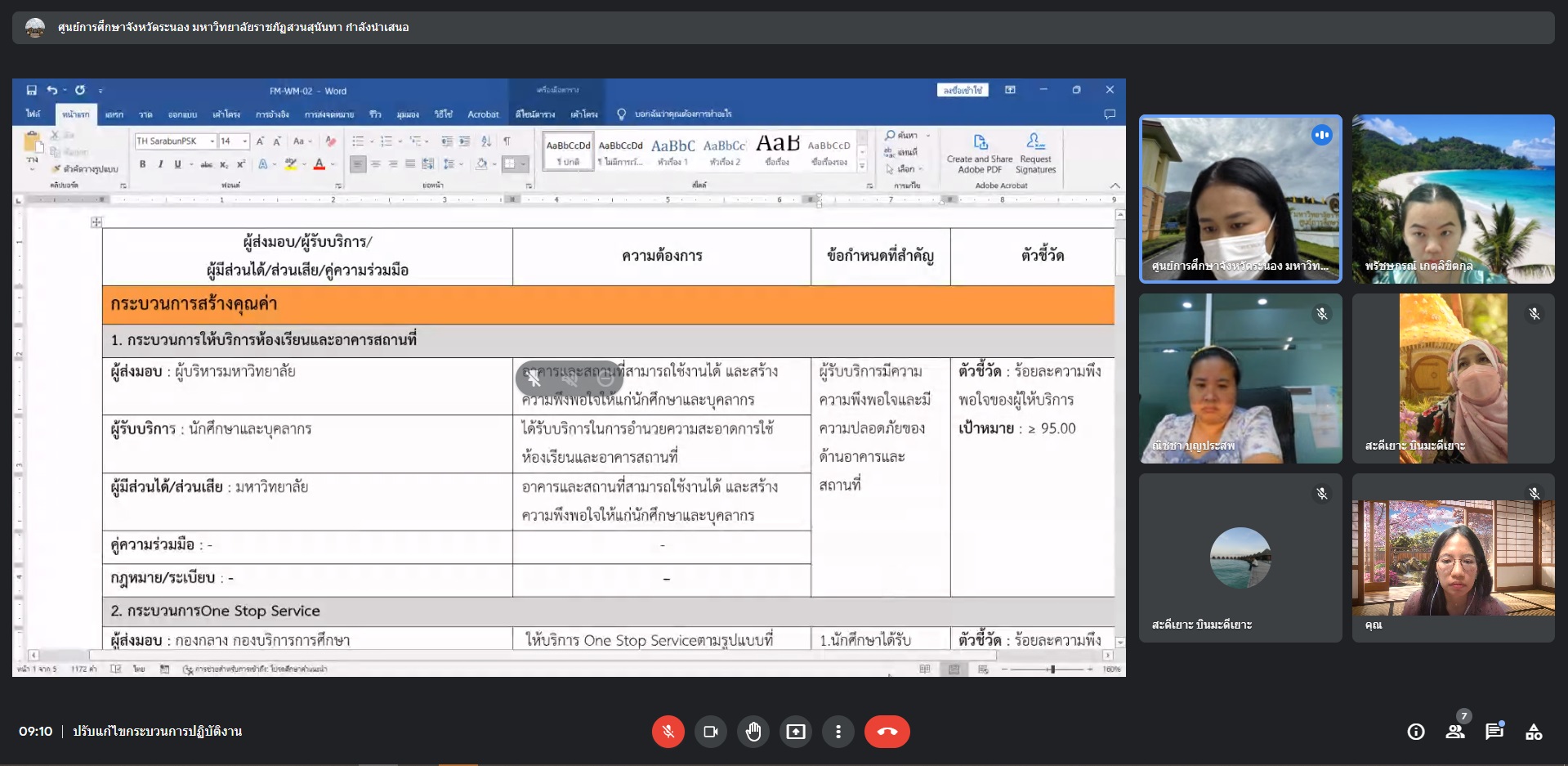This screenshot has width=1568, height=766.
Task: Open the Activities panel icon
Action: 1534,732
